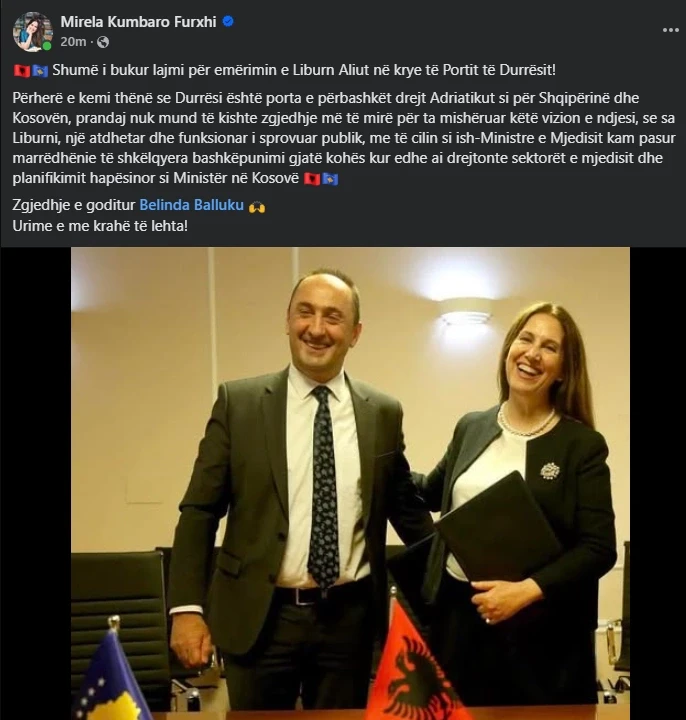Click the green online status dot

46,46
